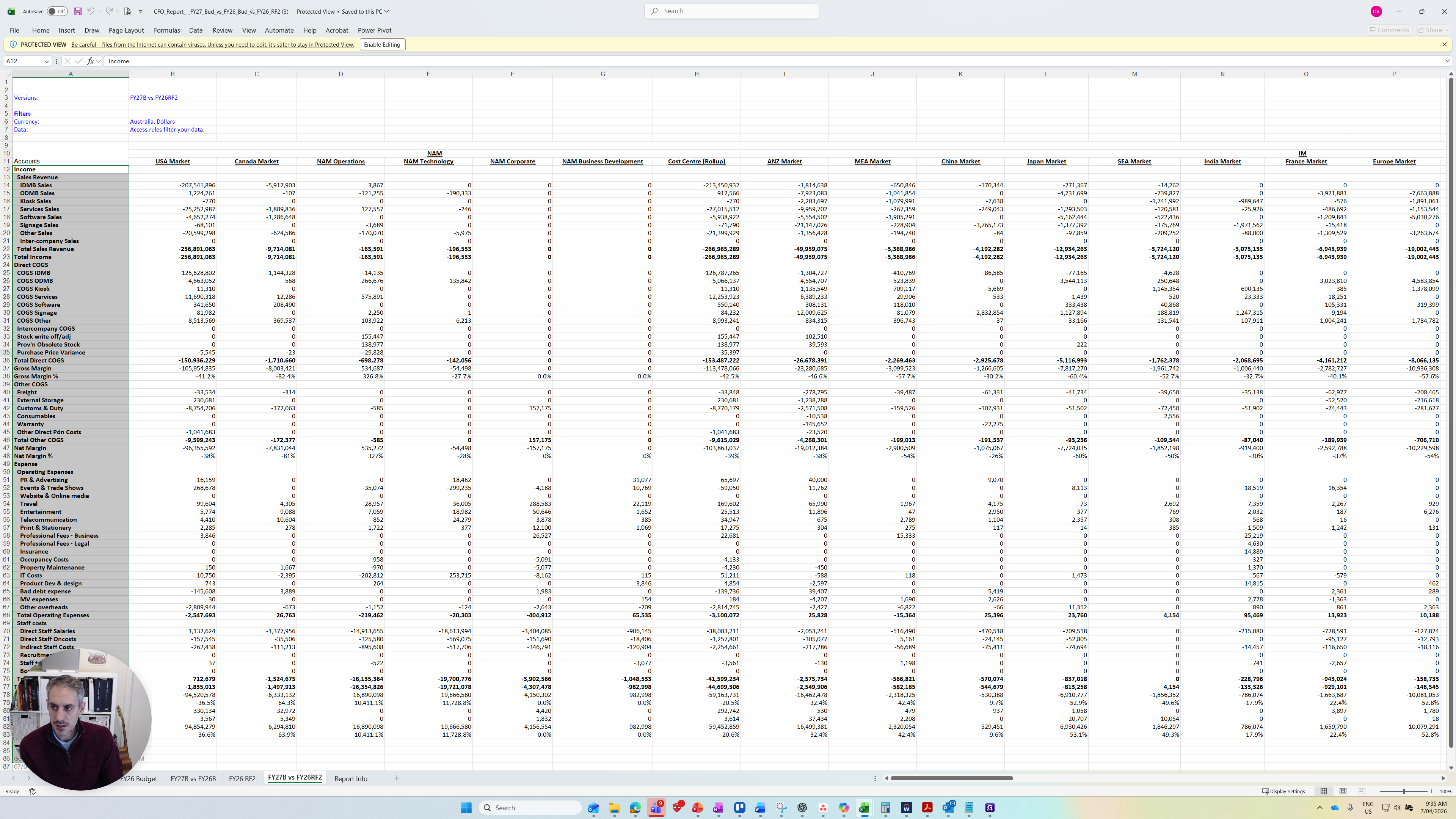Open File Explorer from the taskbar
Viewport: 1456px width, 819px height.
(x=614, y=808)
